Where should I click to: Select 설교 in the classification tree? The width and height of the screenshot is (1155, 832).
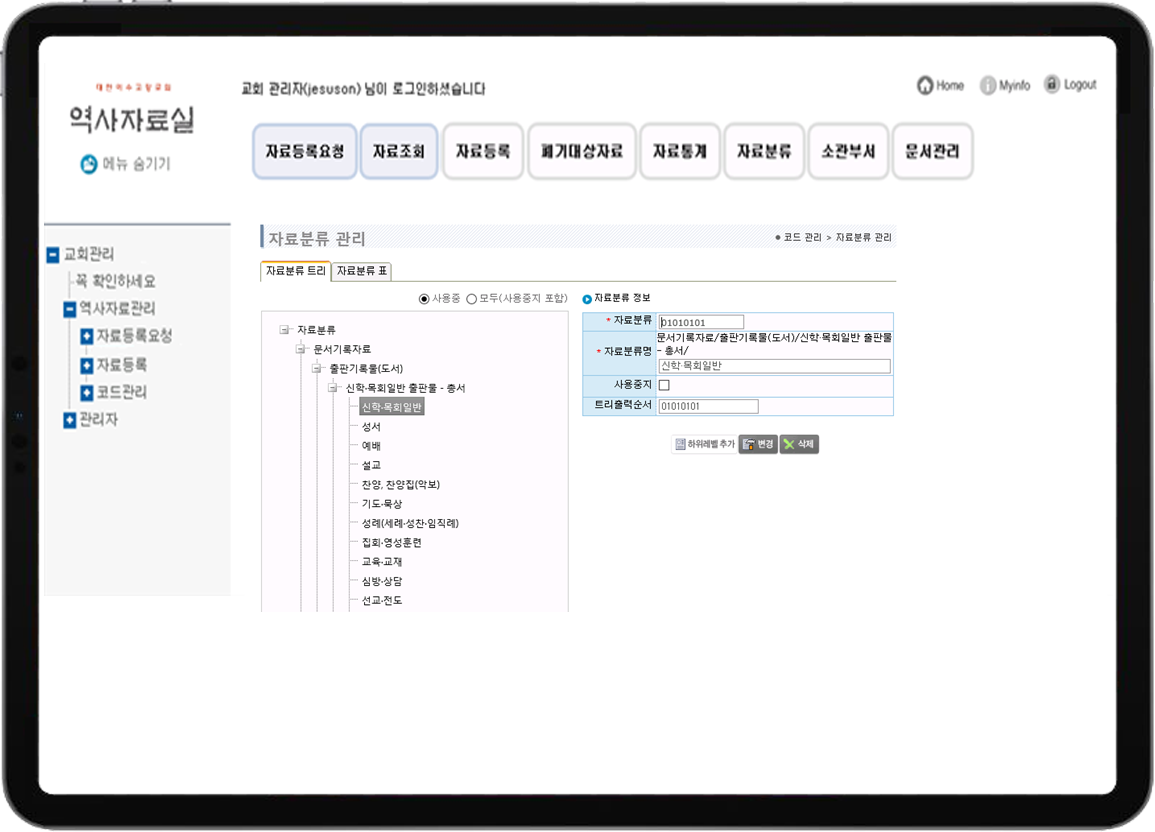tap(371, 465)
